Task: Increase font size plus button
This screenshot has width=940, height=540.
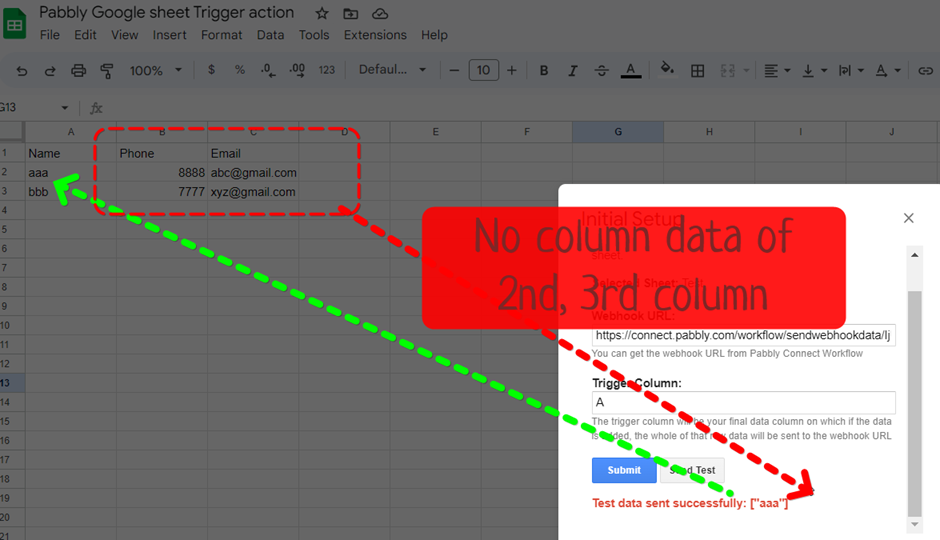Action: coord(511,71)
